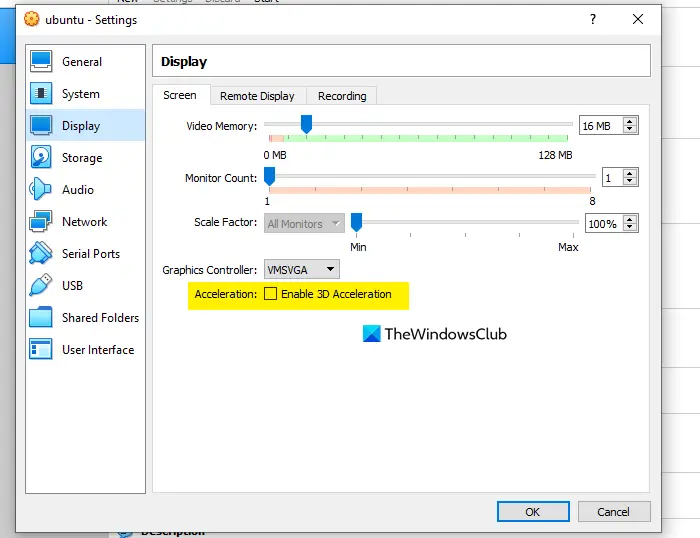Click the Monitor Count value field
The height and width of the screenshot is (538, 700).
tap(612, 177)
